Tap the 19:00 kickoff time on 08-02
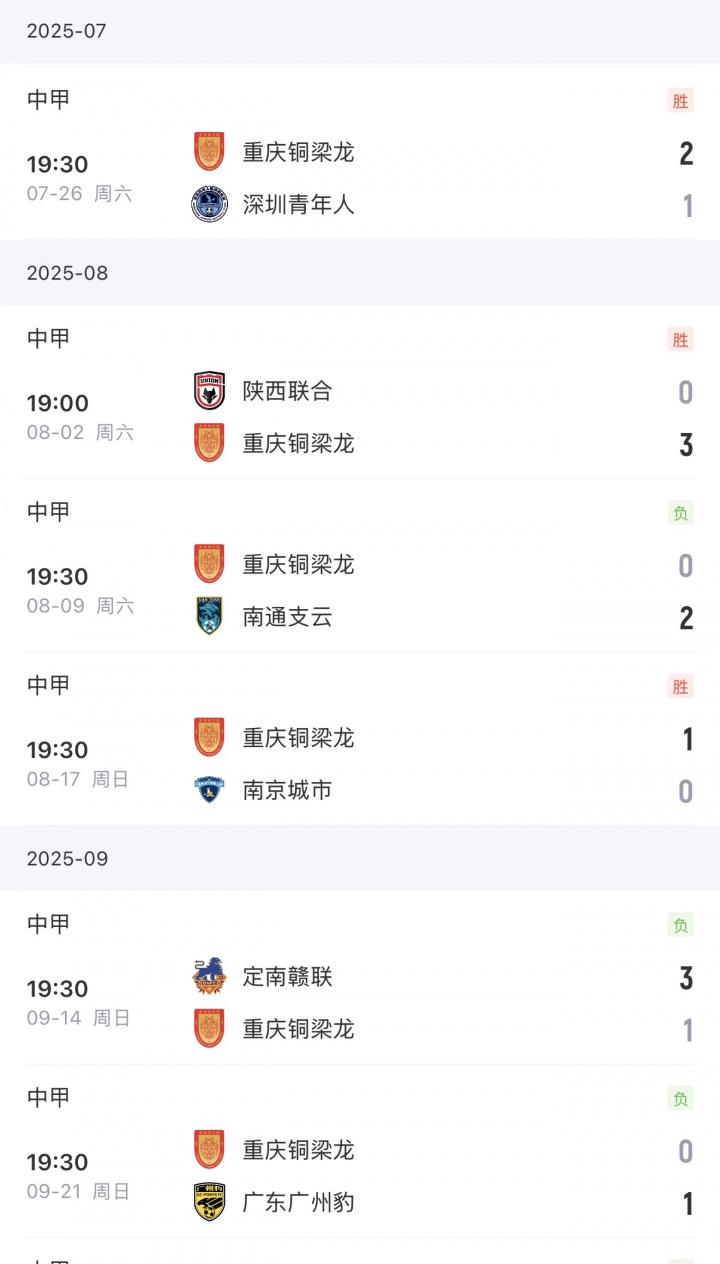The height and width of the screenshot is (1264, 720). click(57, 403)
